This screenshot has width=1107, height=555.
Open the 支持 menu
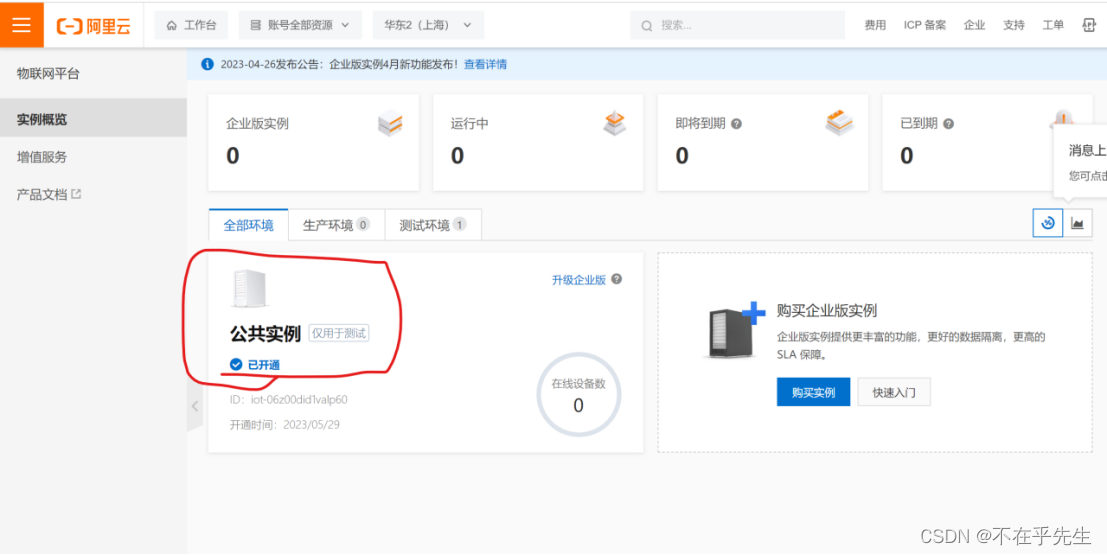point(1013,25)
